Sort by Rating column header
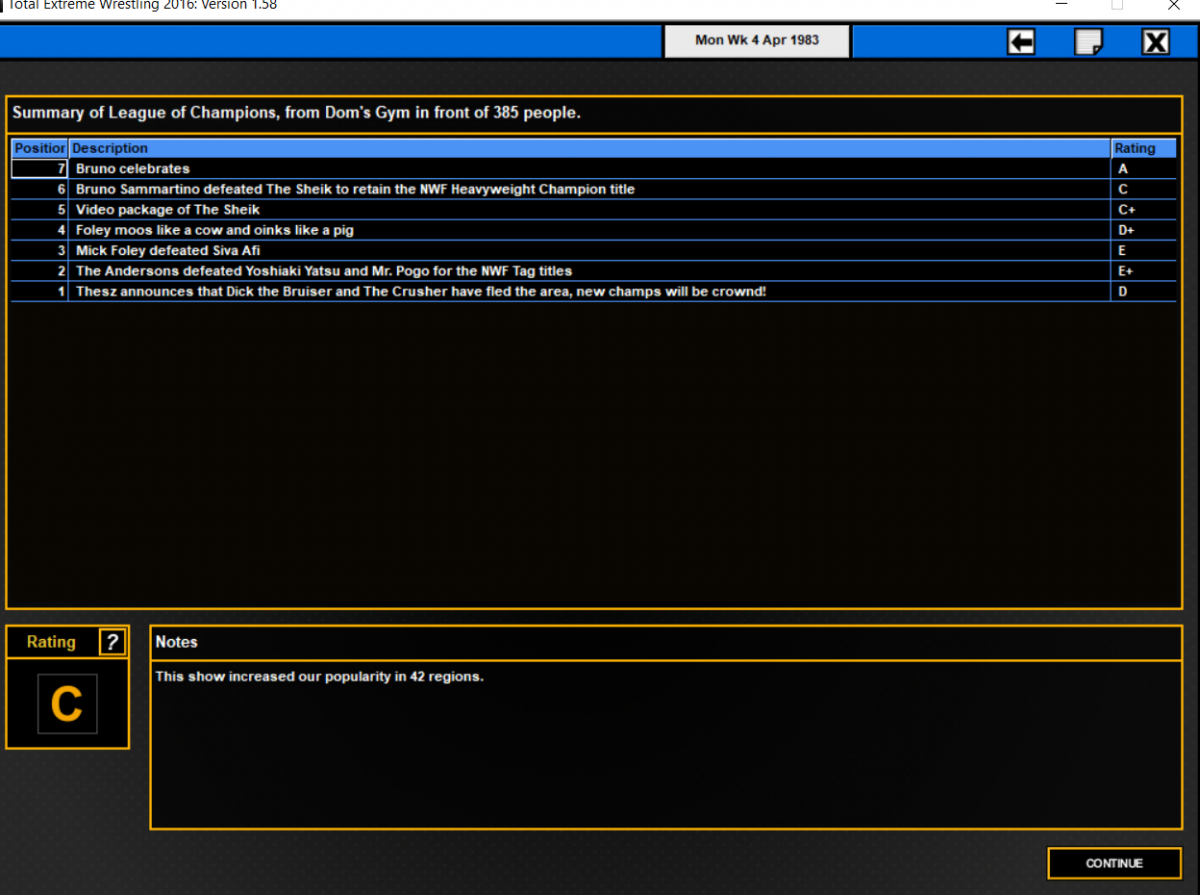This screenshot has height=895, width=1200. click(1144, 148)
